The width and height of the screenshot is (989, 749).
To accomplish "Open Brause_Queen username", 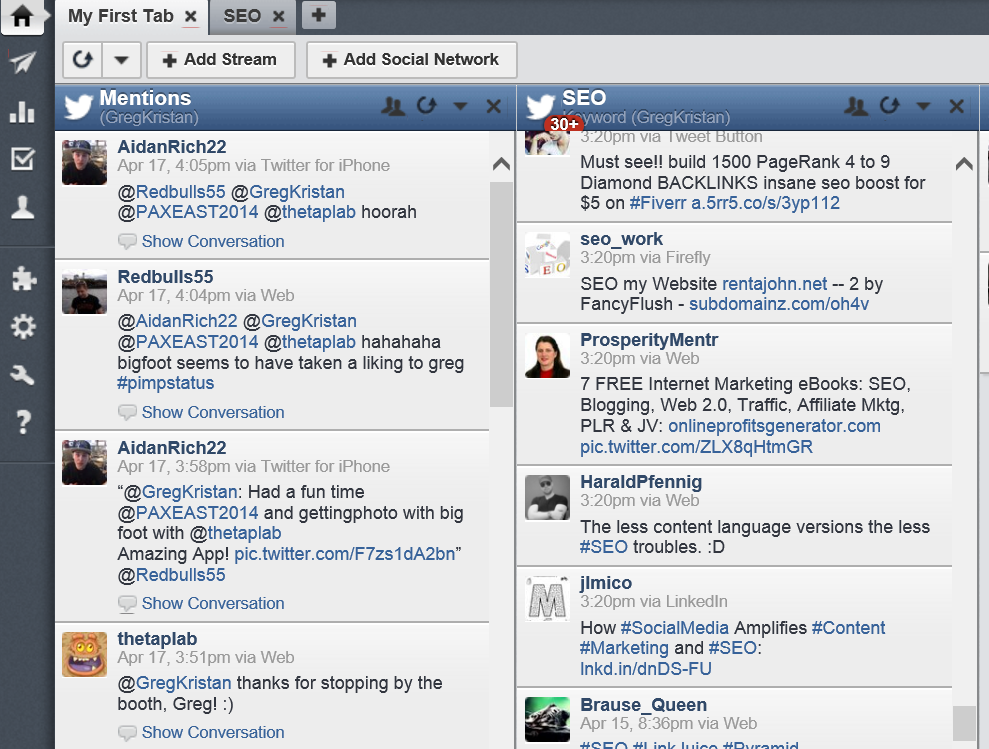I will click(x=643, y=704).
